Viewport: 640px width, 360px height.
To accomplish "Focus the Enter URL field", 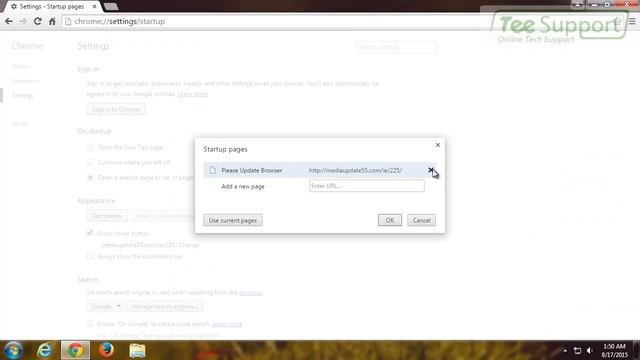I will click(367, 186).
